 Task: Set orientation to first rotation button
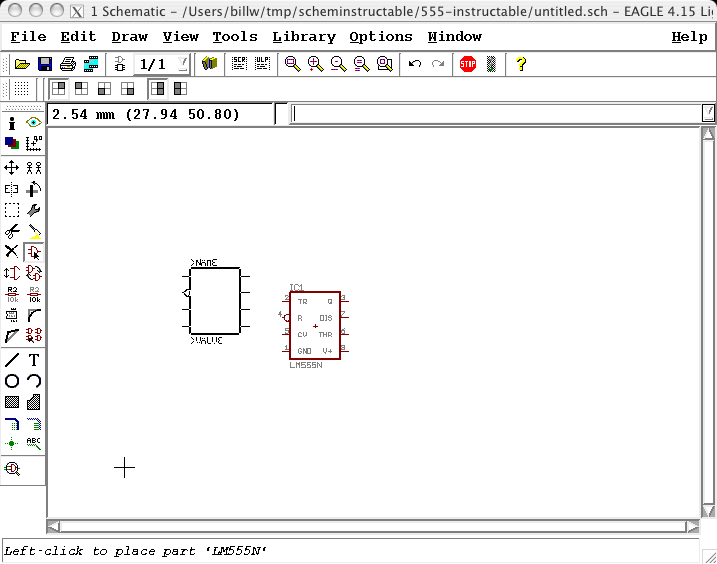[x=59, y=88]
